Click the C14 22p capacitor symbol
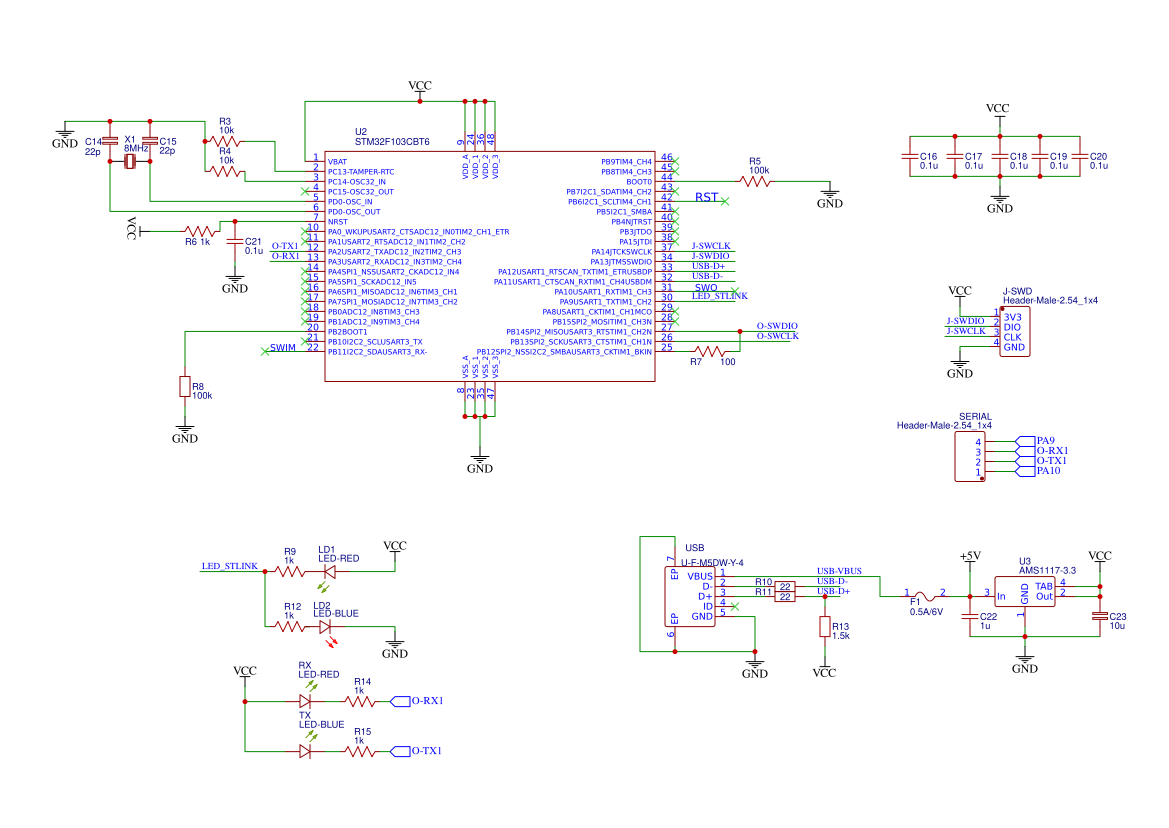Viewport: 1169px width, 828px height. coord(110,141)
